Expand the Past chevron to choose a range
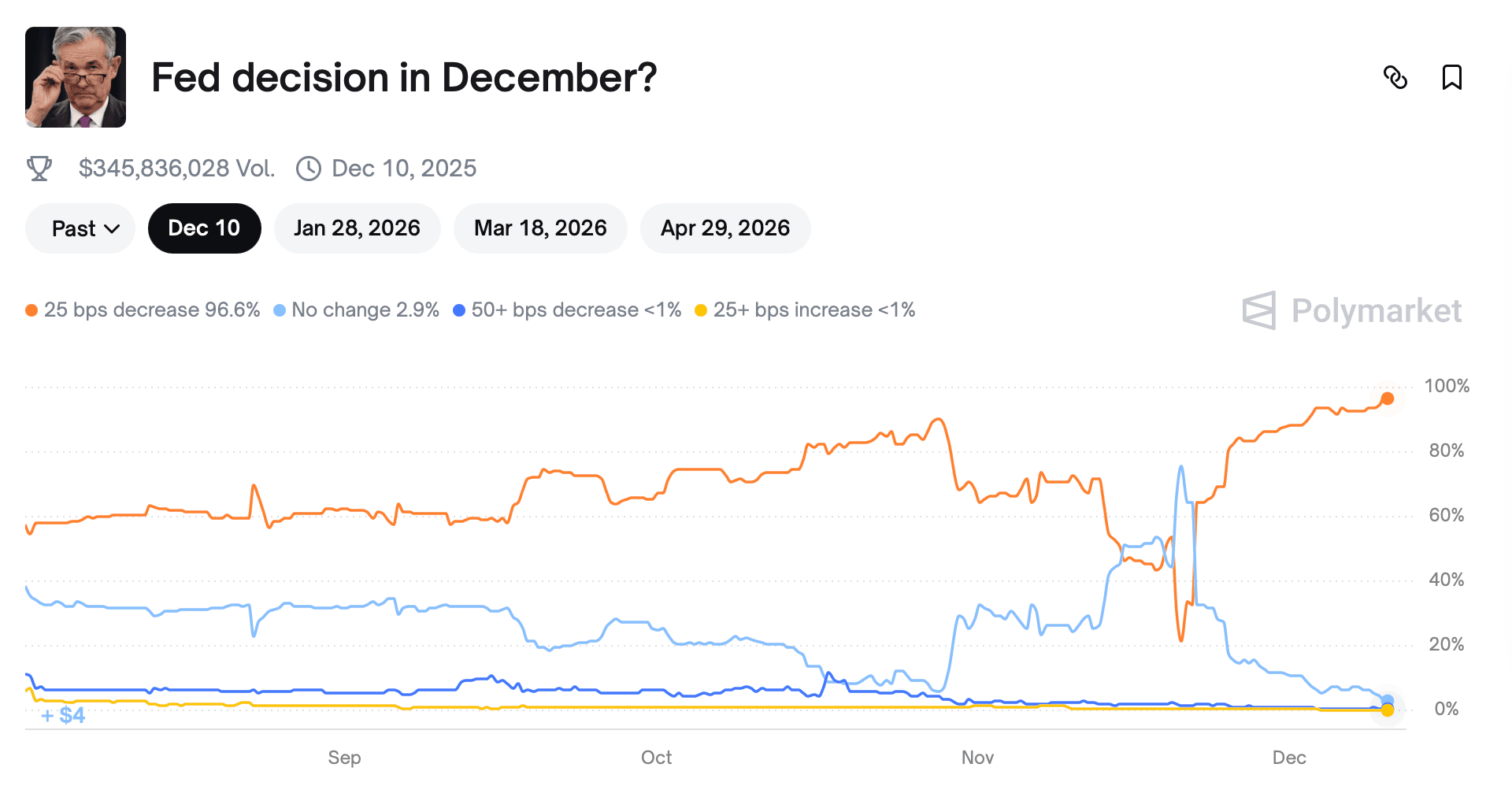1512x786 pixels. [x=113, y=228]
